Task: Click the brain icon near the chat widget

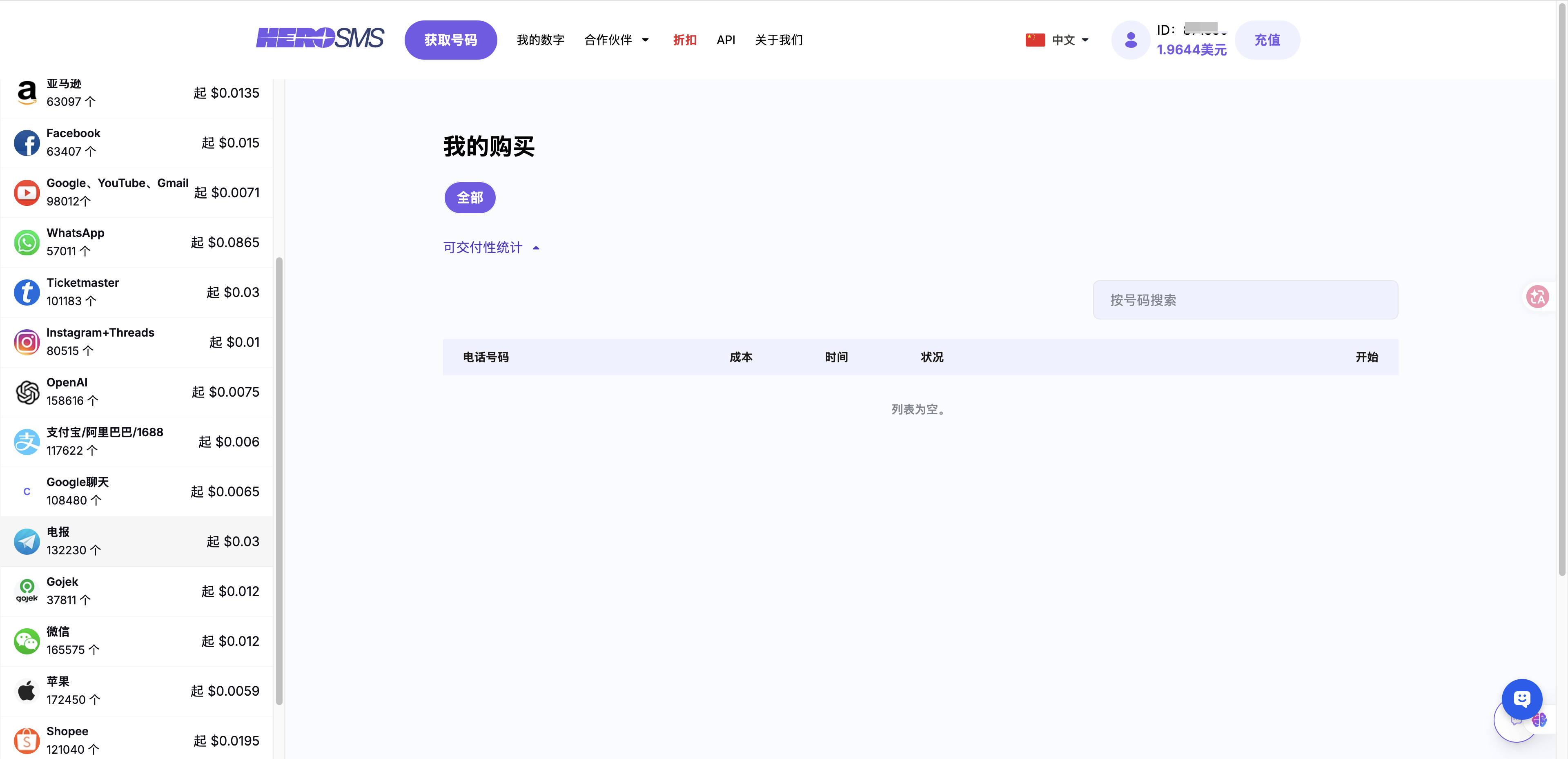Action: [1539, 719]
